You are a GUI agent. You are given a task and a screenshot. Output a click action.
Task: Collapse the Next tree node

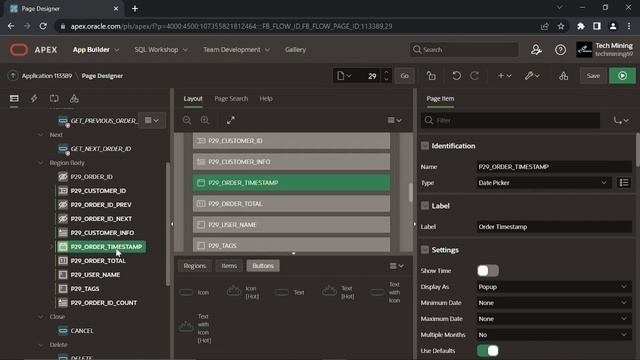(x=40, y=135)
